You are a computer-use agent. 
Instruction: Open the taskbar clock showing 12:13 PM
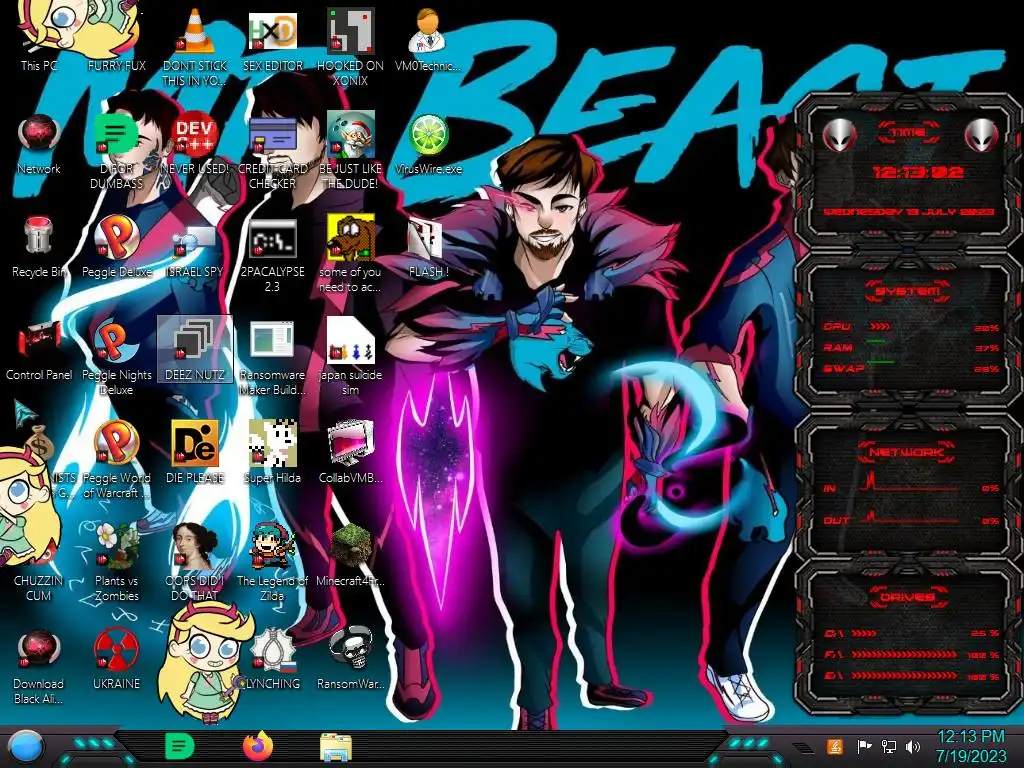(x=970, y=746)
